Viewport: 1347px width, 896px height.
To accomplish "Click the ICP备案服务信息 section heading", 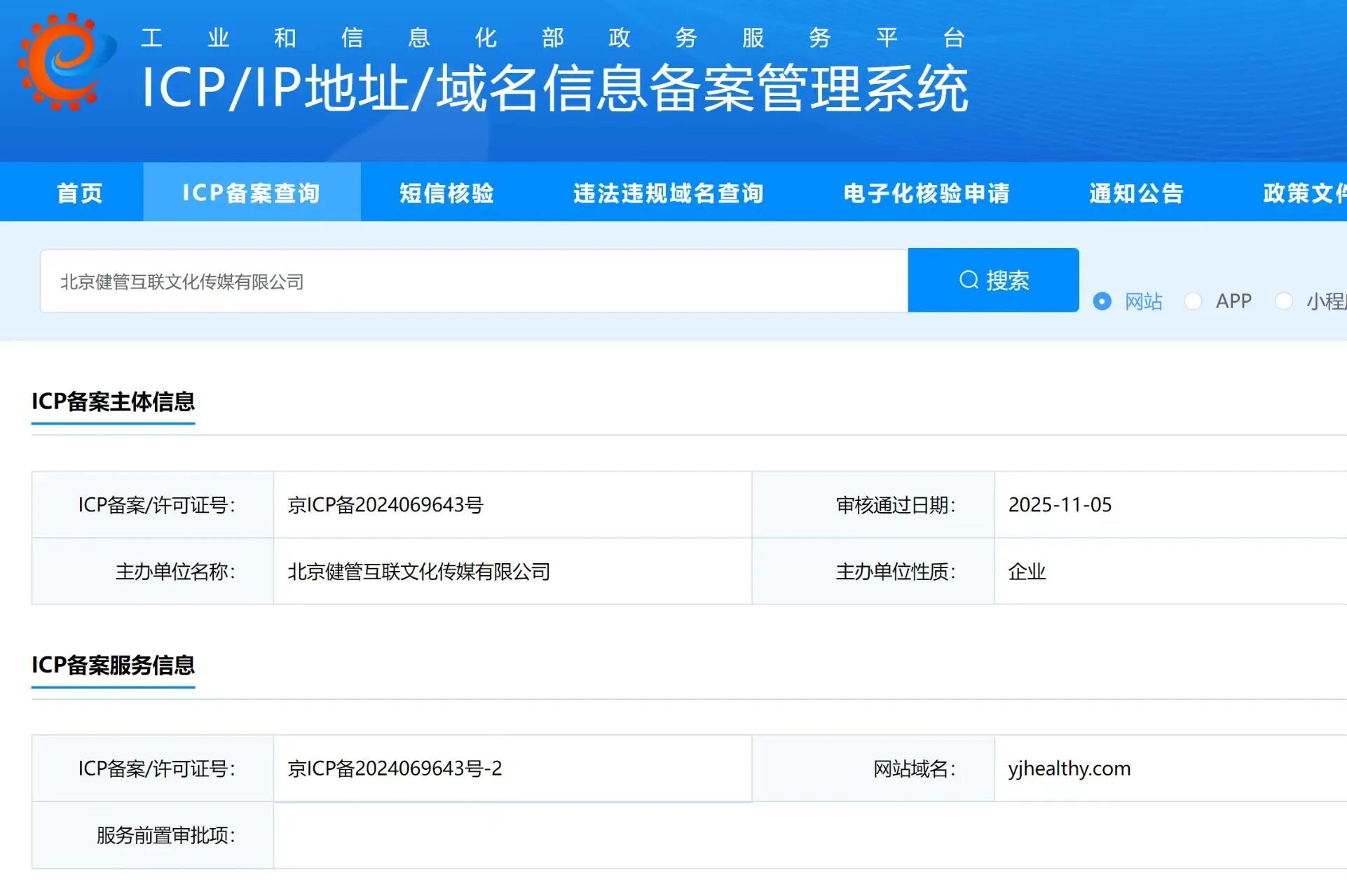I will [113, 665].
